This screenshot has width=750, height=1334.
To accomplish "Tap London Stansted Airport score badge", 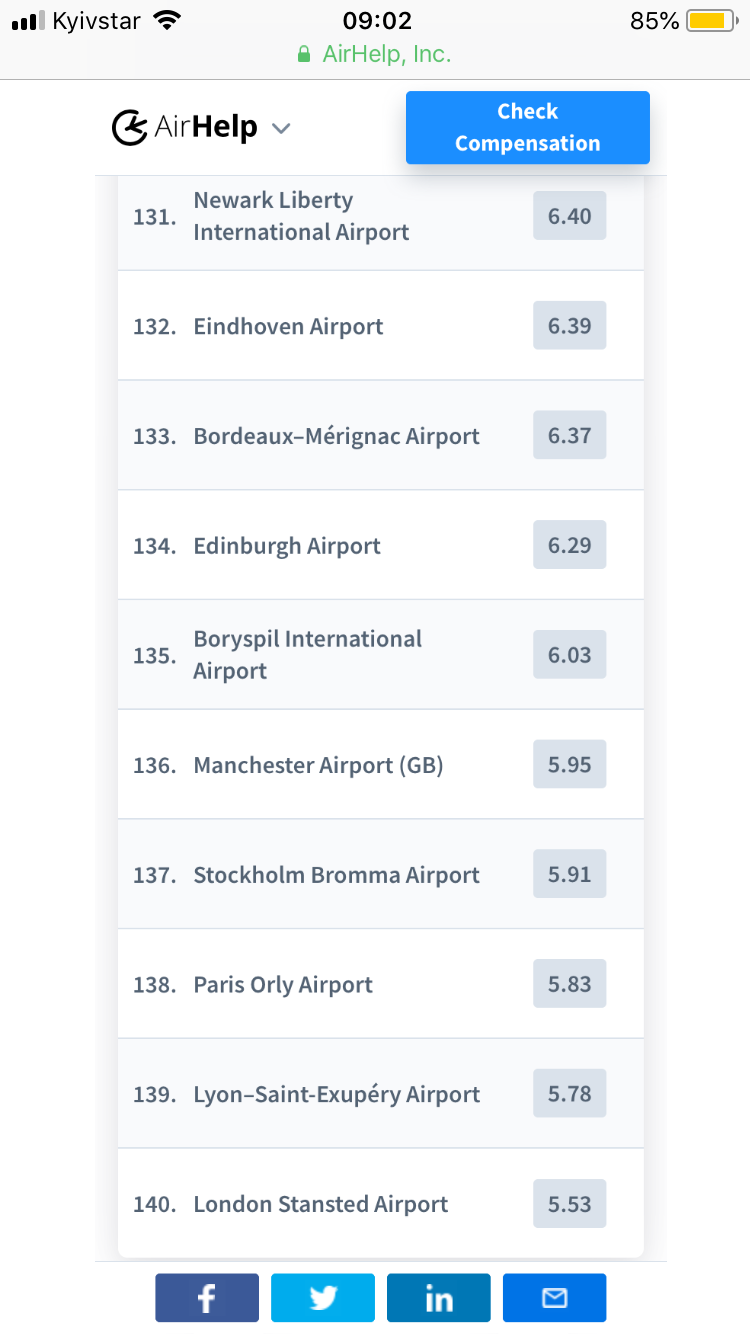I will click(x=569, y=1204).
